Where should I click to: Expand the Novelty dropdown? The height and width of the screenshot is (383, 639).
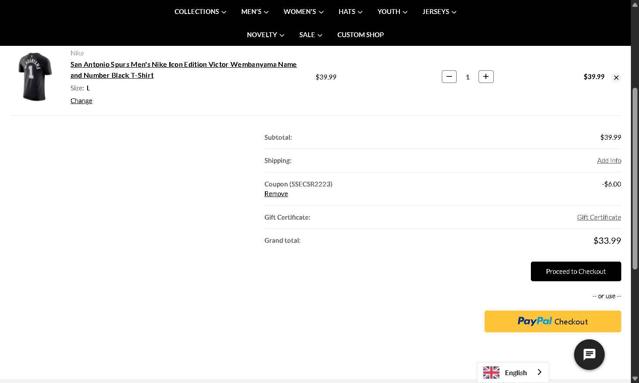pyautogui.click(x=265, y=35)
